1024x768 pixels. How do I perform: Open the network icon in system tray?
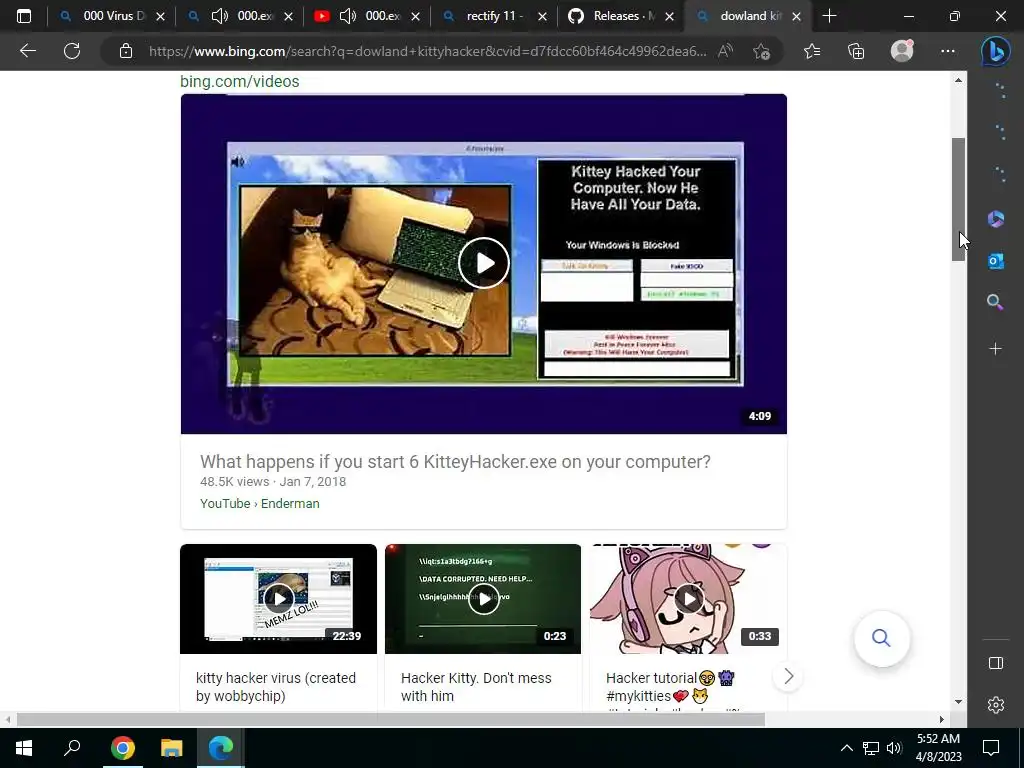point(871,748)
